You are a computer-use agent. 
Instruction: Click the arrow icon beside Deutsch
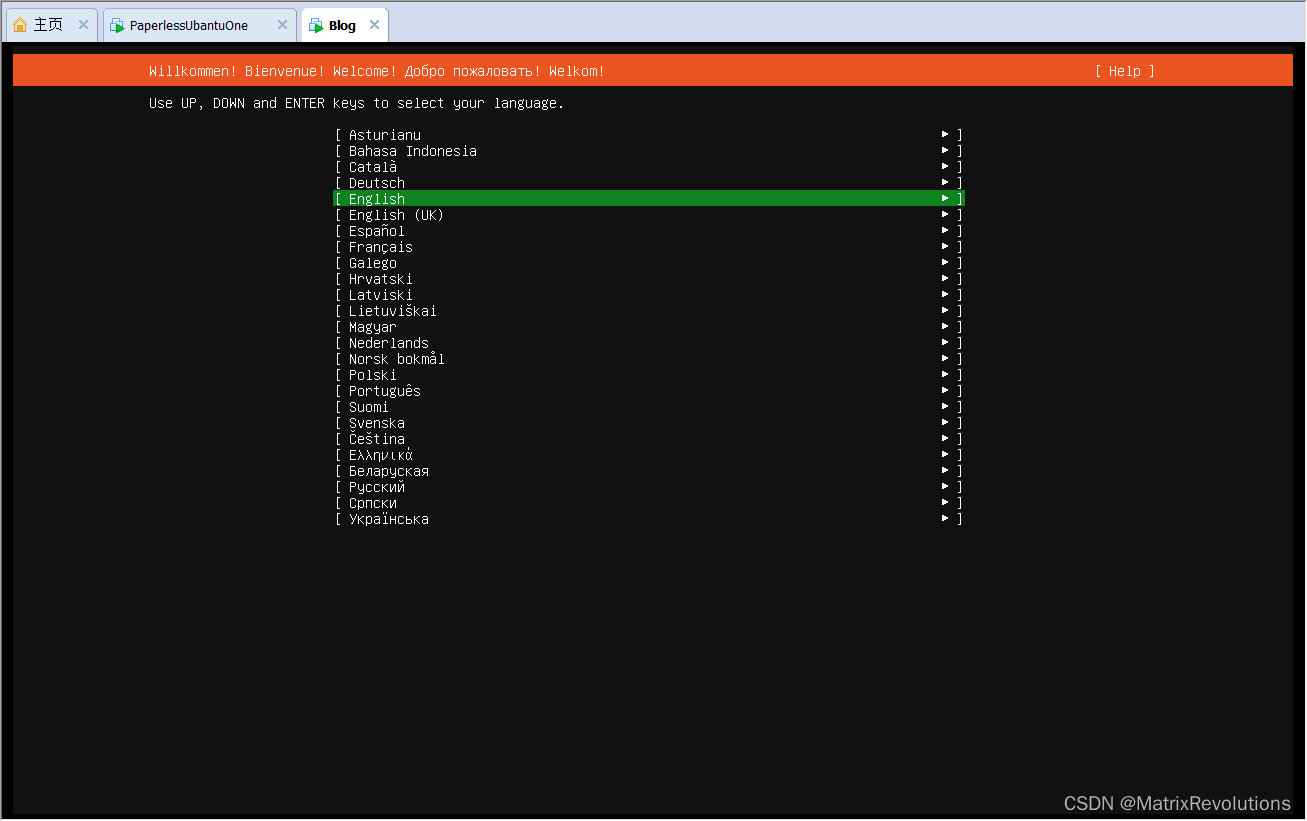(x=944, y=182)
